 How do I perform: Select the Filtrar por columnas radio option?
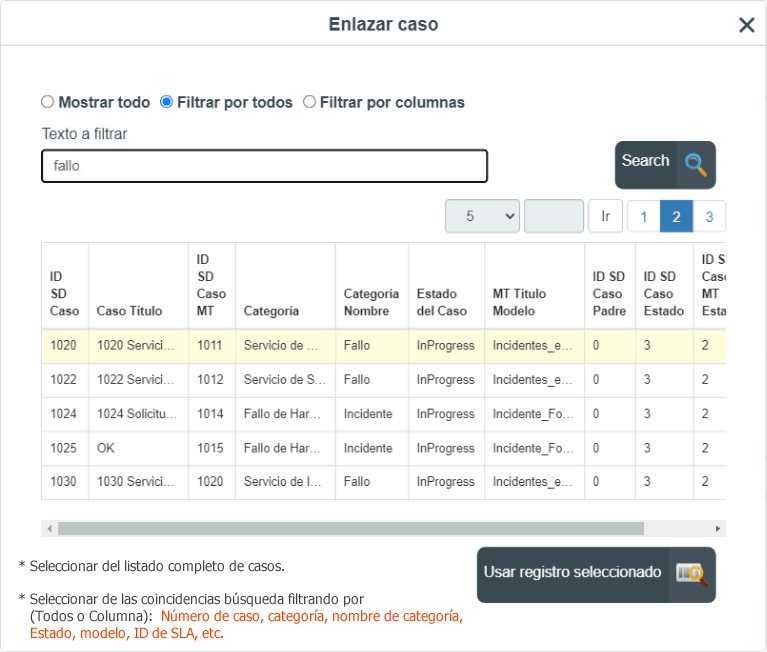[309, 102]
